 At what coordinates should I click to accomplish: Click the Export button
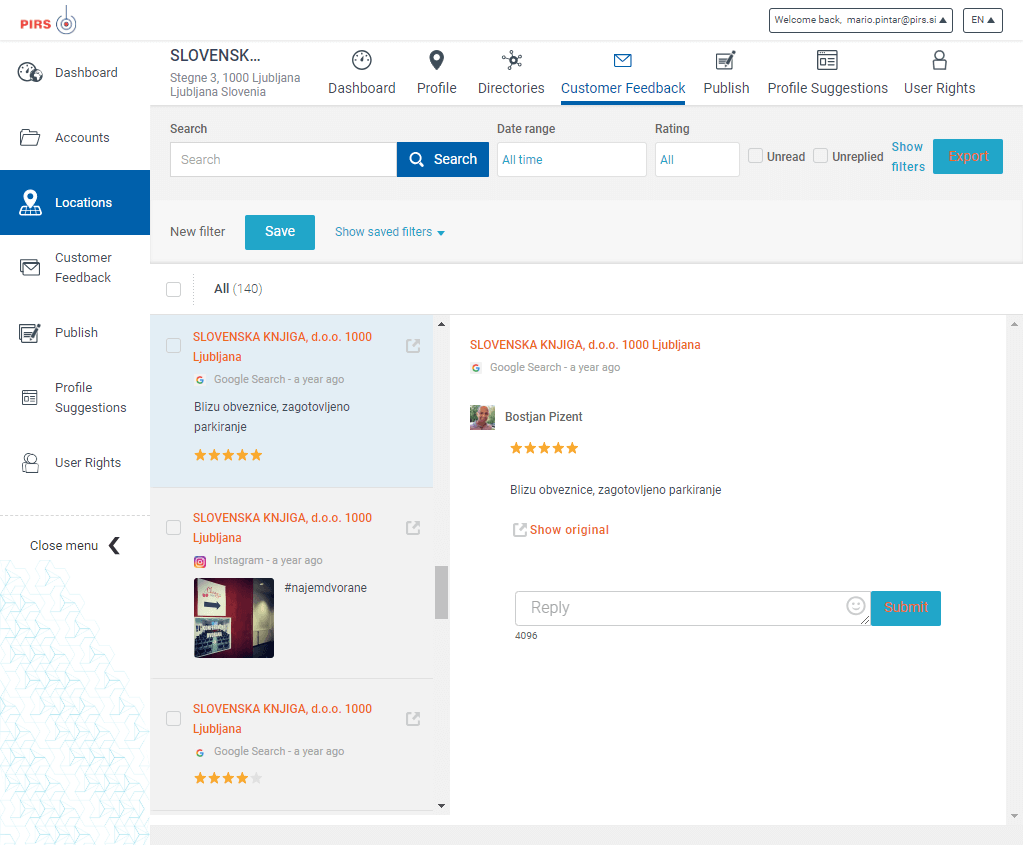(x=967, y=157)
